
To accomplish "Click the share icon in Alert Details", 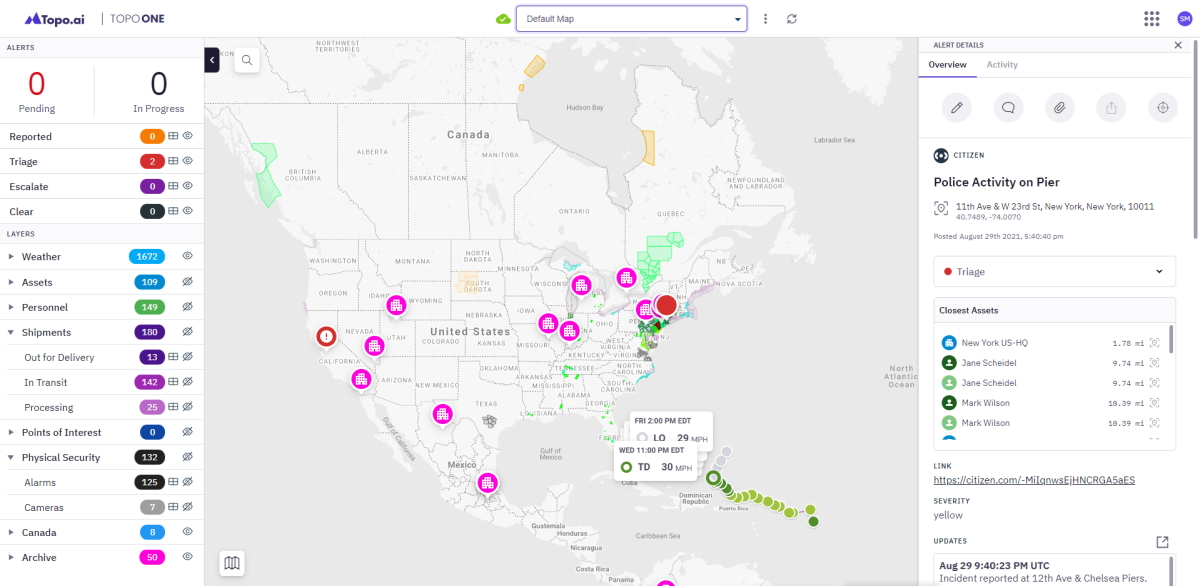I will coord(1111,107).
